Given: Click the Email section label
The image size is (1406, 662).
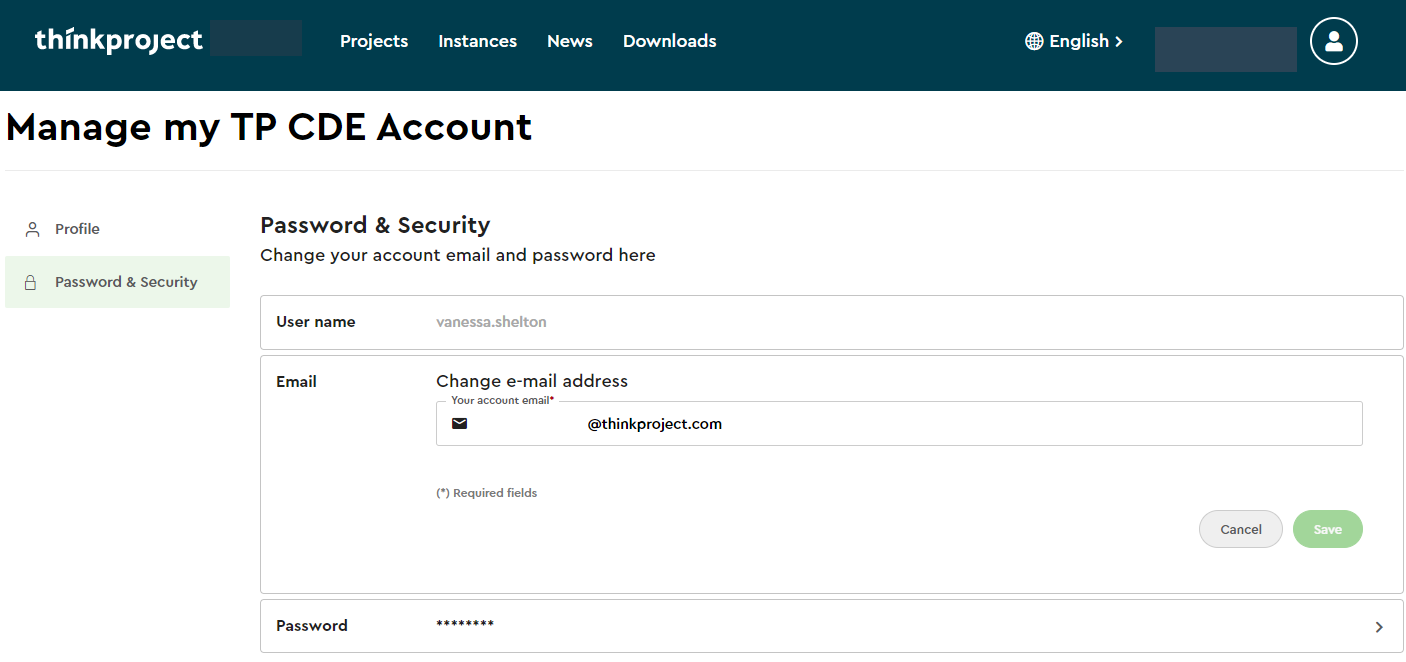Looking at the screenshot, I should click(x=296, y=381).
